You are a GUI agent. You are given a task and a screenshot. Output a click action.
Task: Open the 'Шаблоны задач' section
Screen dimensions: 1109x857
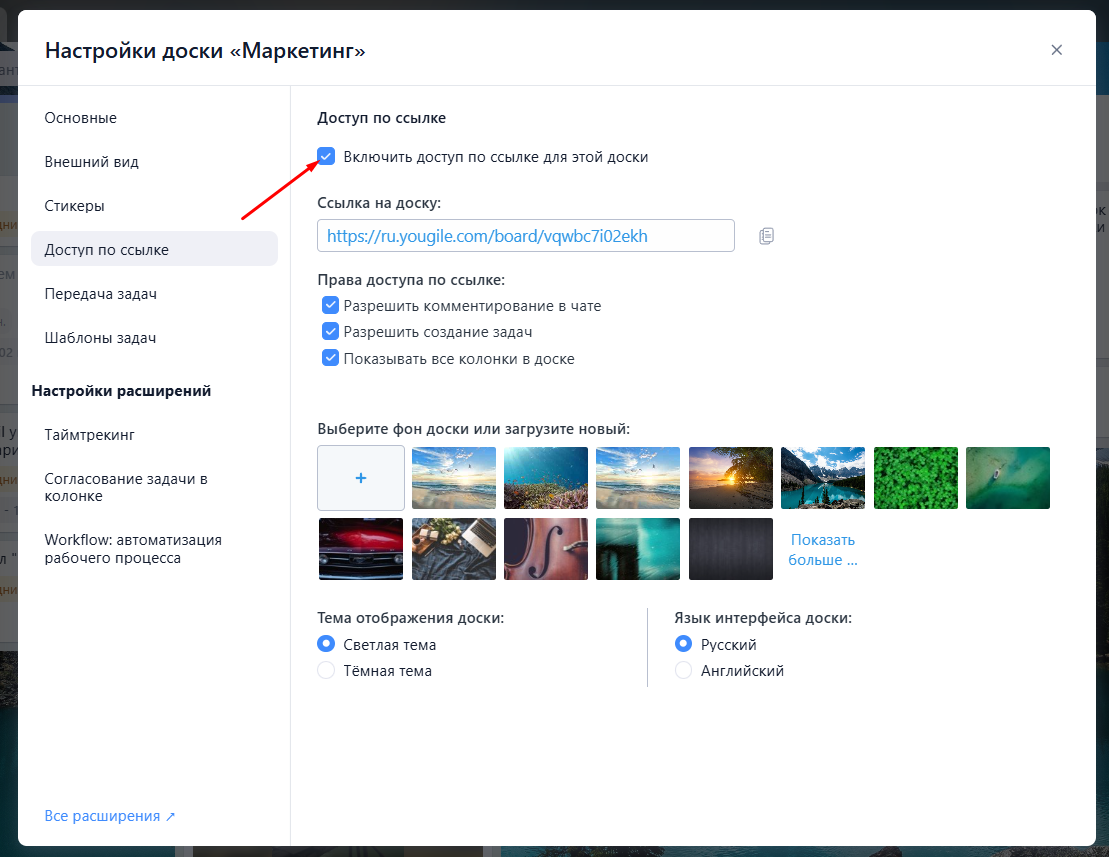click(154, 338)
